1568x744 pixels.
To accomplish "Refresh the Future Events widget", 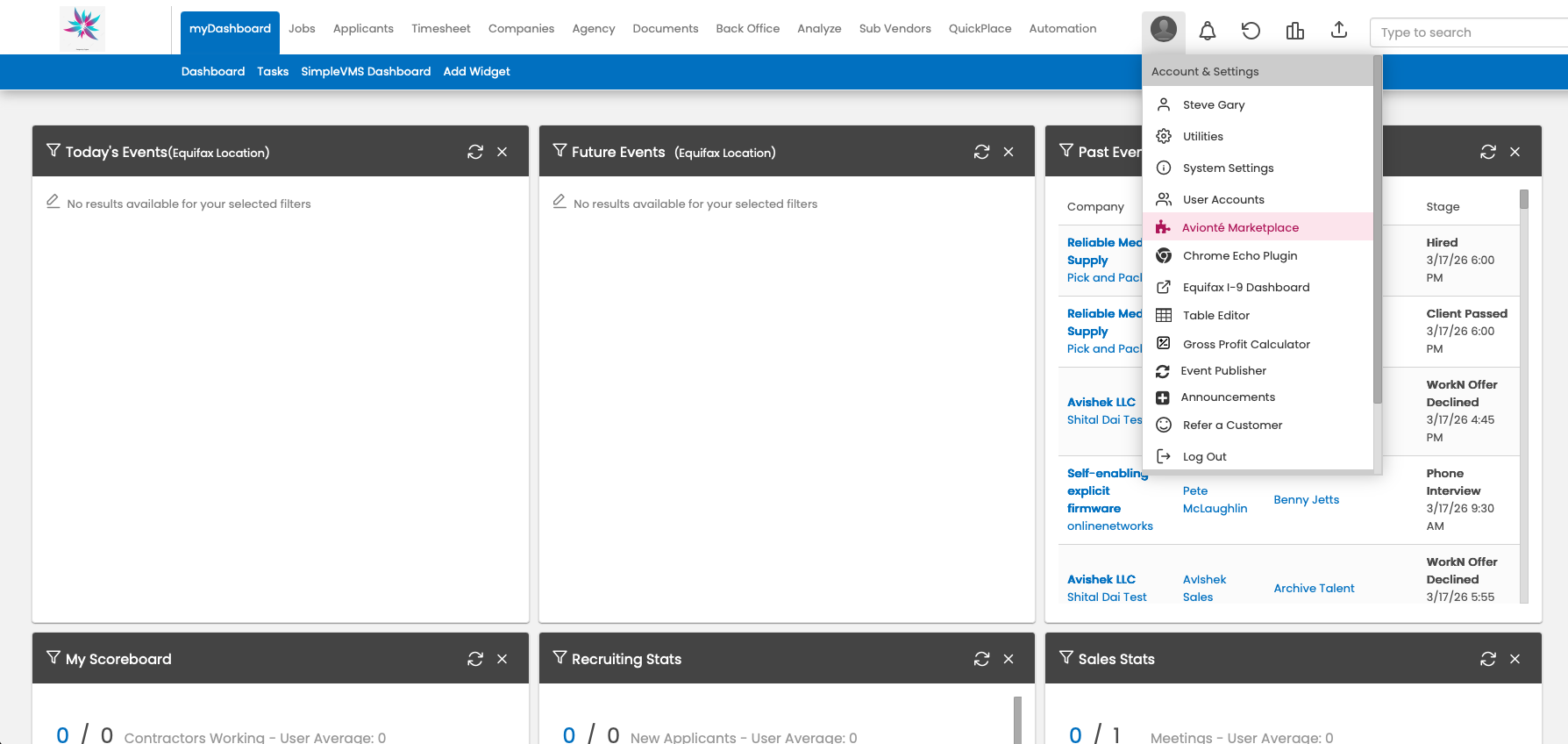I will [x=982, y=152].
